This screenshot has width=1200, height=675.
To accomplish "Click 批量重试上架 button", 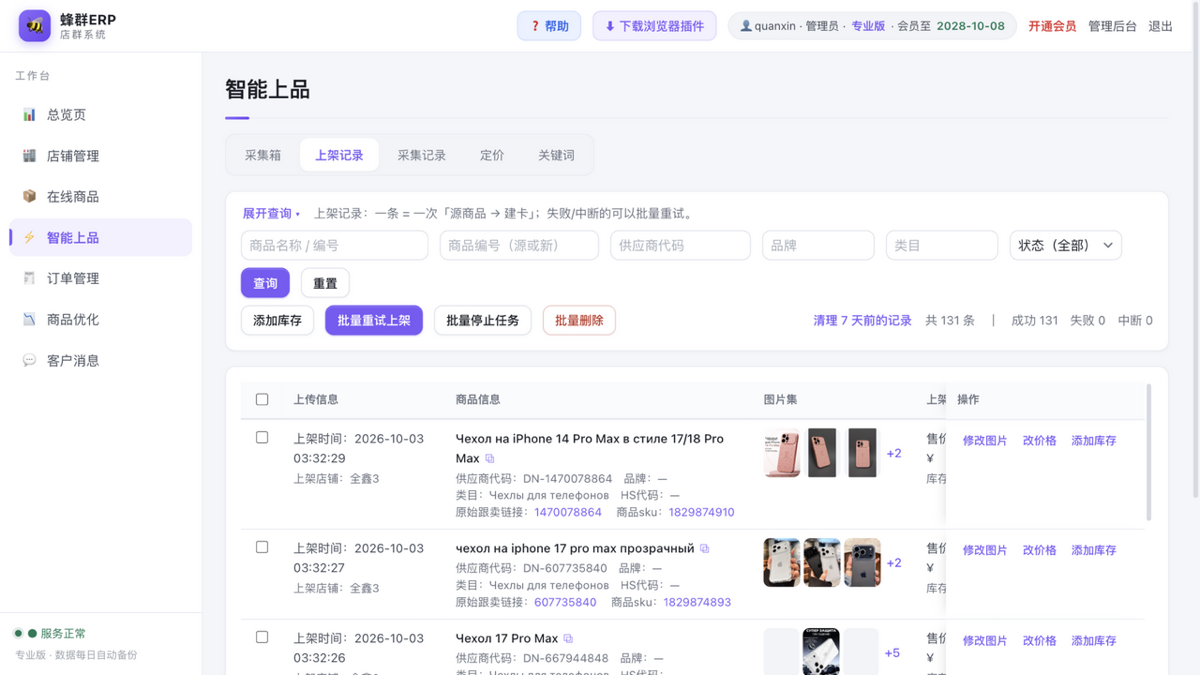I will coord(374,320).
